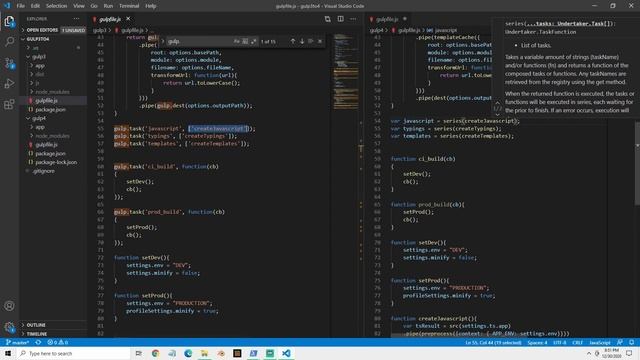
Task: Close the find widget
Action: [320, 41]
